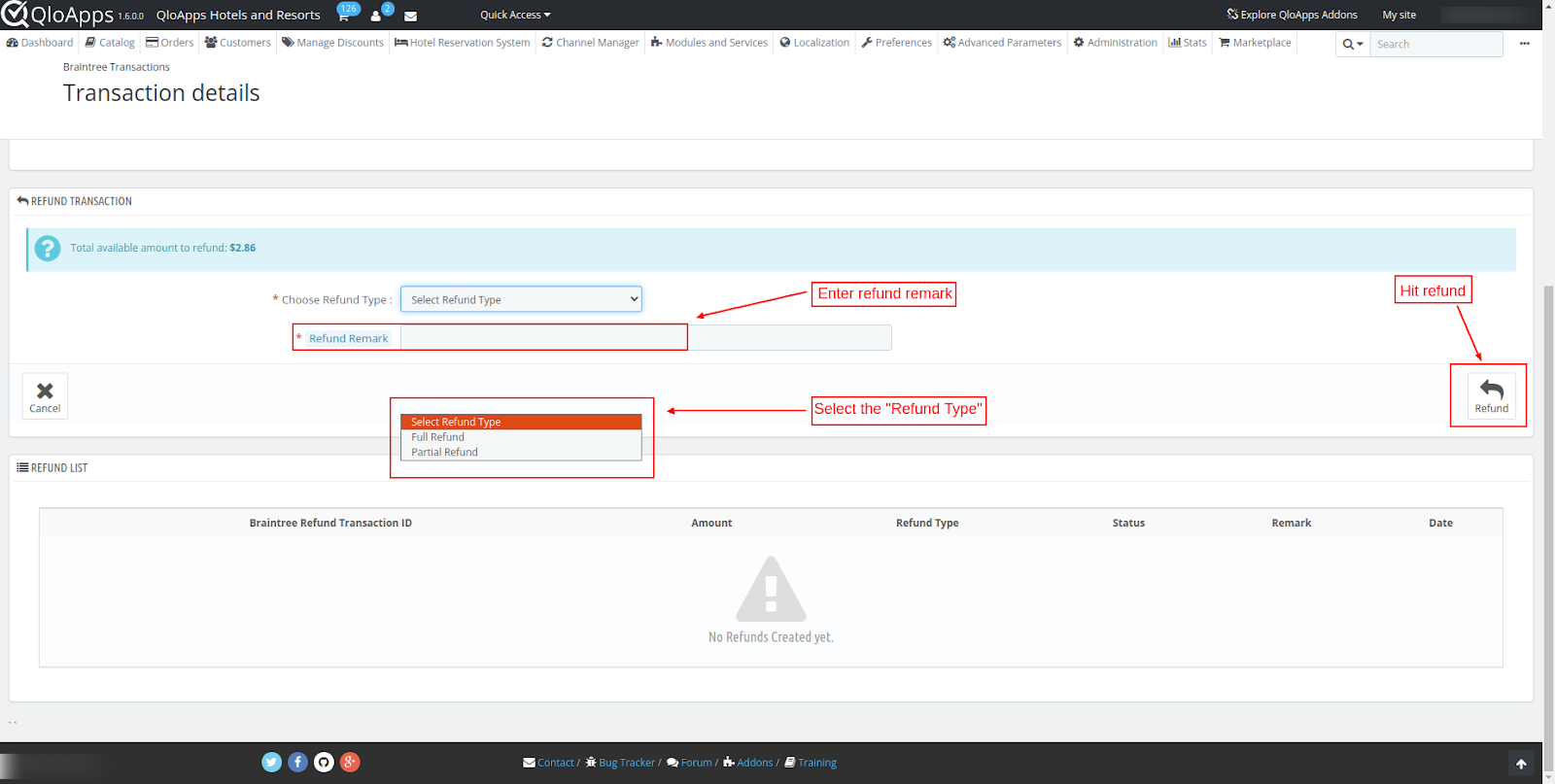Open the customer notifications icon
Screen dimensions: 1555x784
tap(377, 14)
